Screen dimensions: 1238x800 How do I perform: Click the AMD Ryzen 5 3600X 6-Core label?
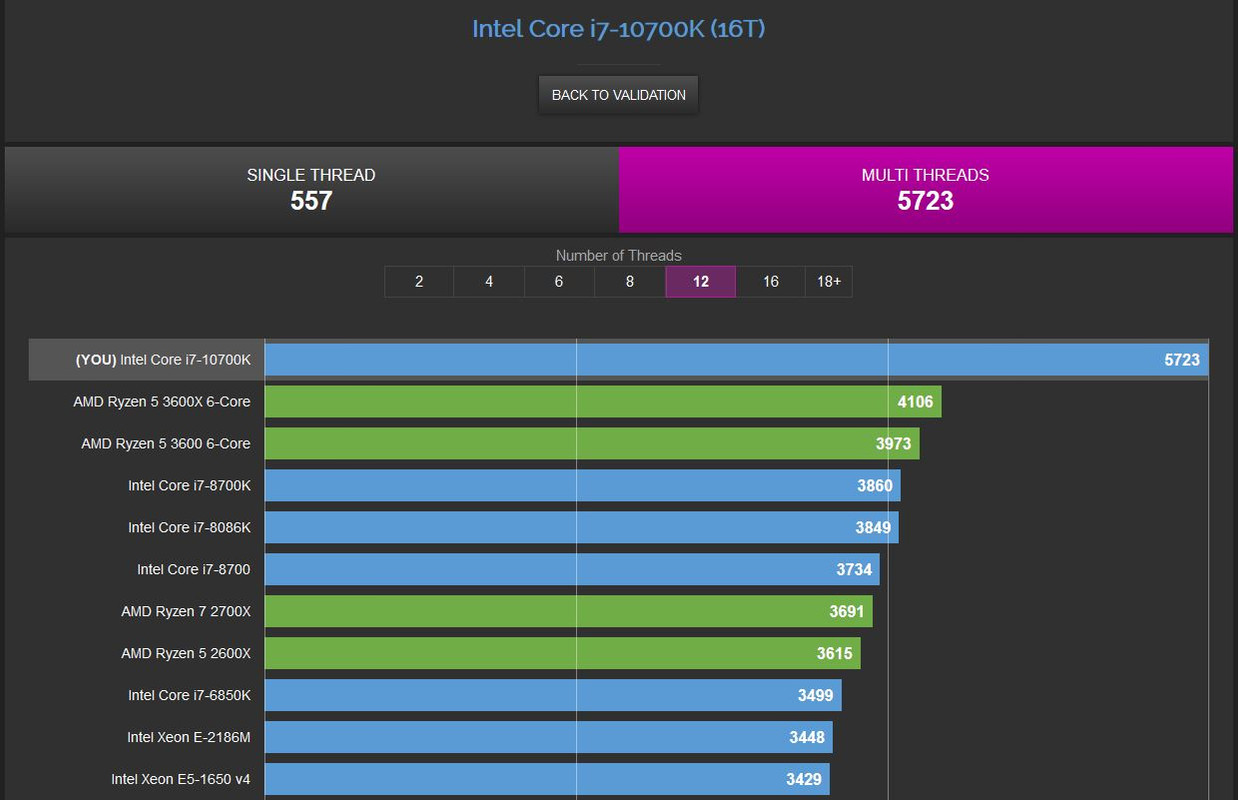[162, 402]
